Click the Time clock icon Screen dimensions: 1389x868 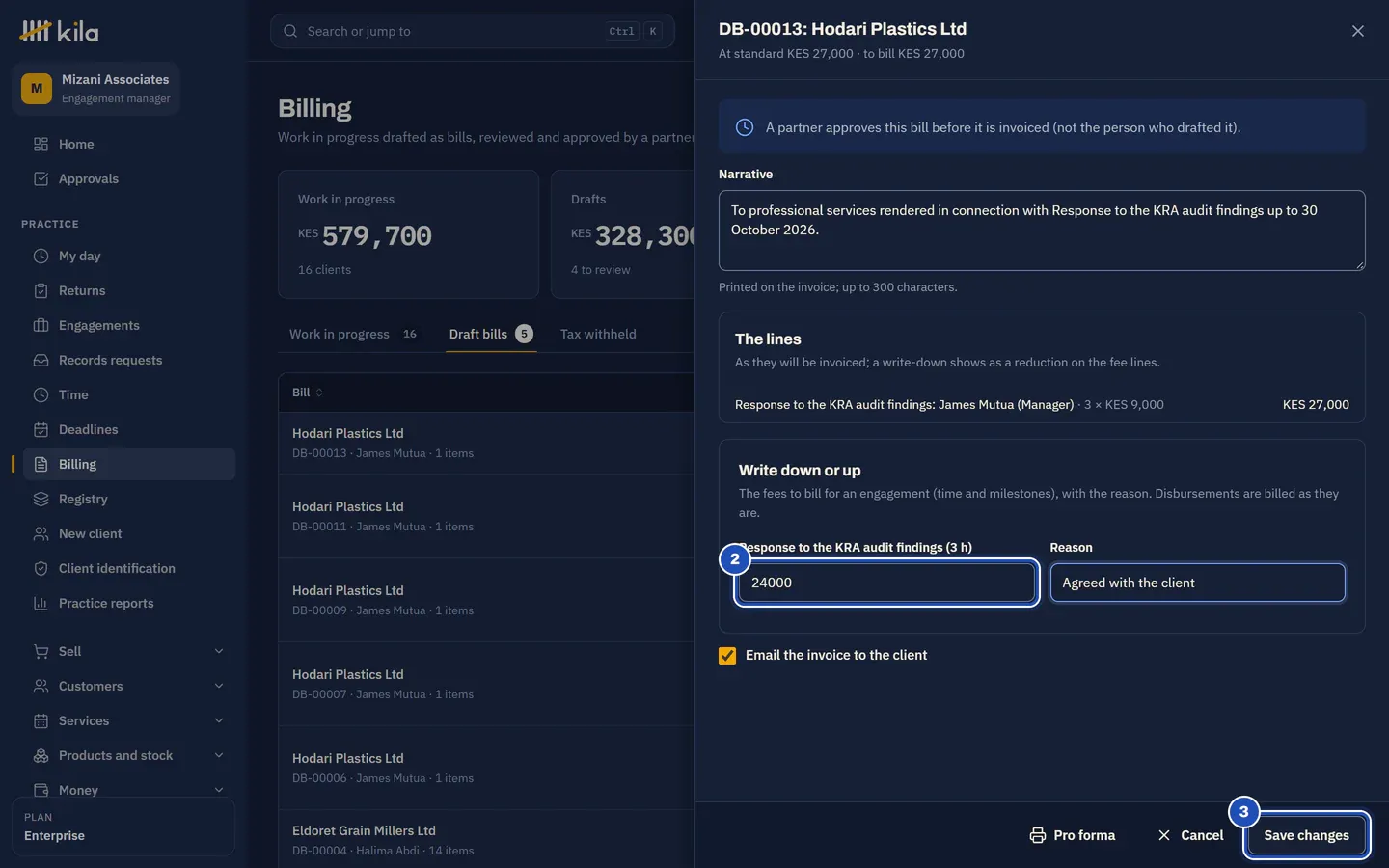point(41,394)
